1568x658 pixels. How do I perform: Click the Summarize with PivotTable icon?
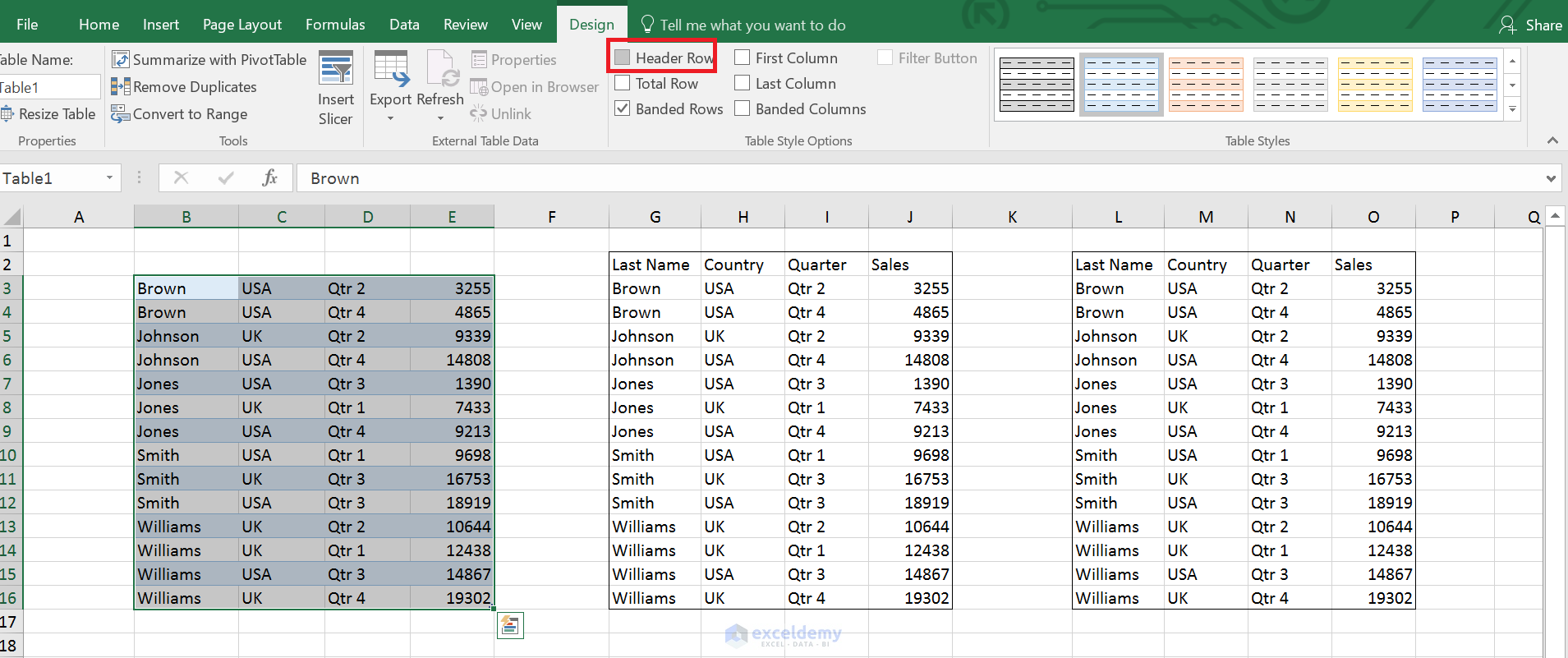pos(121,60)
